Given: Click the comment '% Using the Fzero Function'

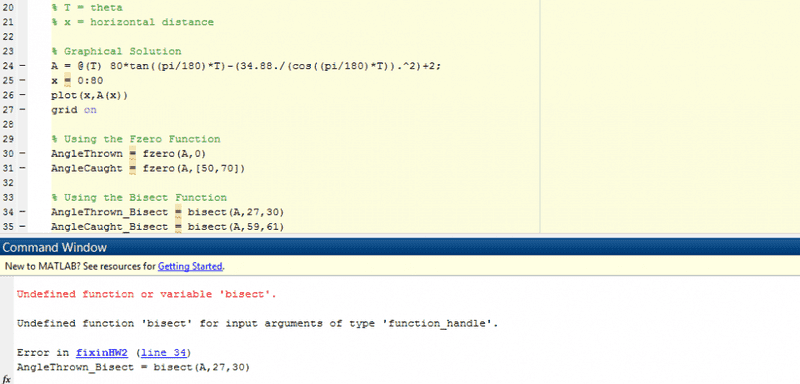Looking at the screenshot, I should coord(136,139).
